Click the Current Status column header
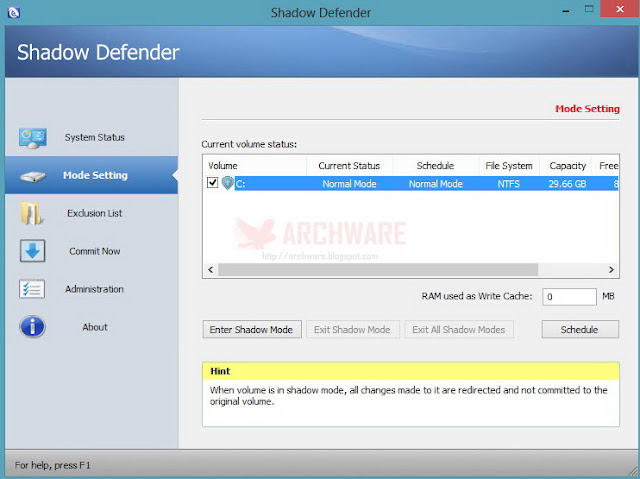Screen dimensions: 640x479 (x=349, y=166)
